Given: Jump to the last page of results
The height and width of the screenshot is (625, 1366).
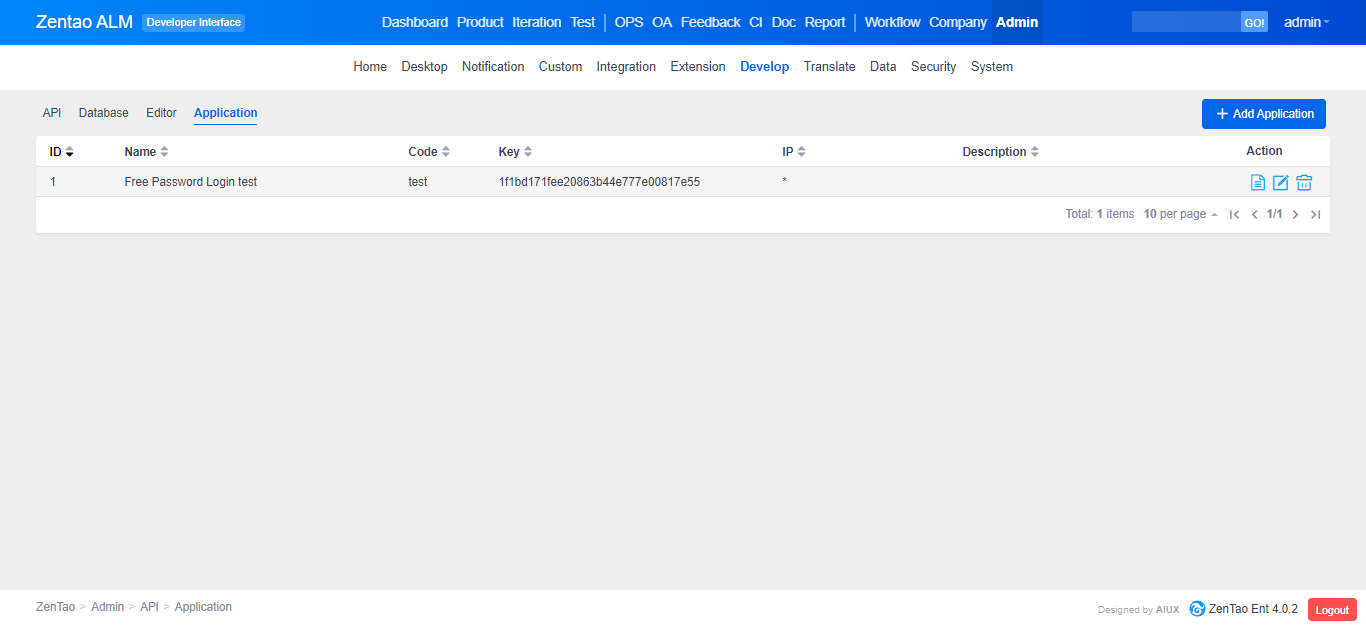Looking at the screenshot, I should coord(1315,215).
